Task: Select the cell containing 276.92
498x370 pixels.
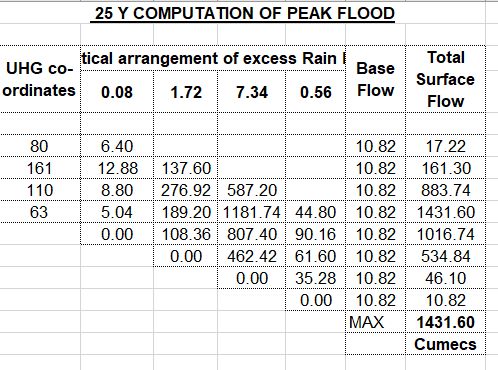Action: [186, 190]
